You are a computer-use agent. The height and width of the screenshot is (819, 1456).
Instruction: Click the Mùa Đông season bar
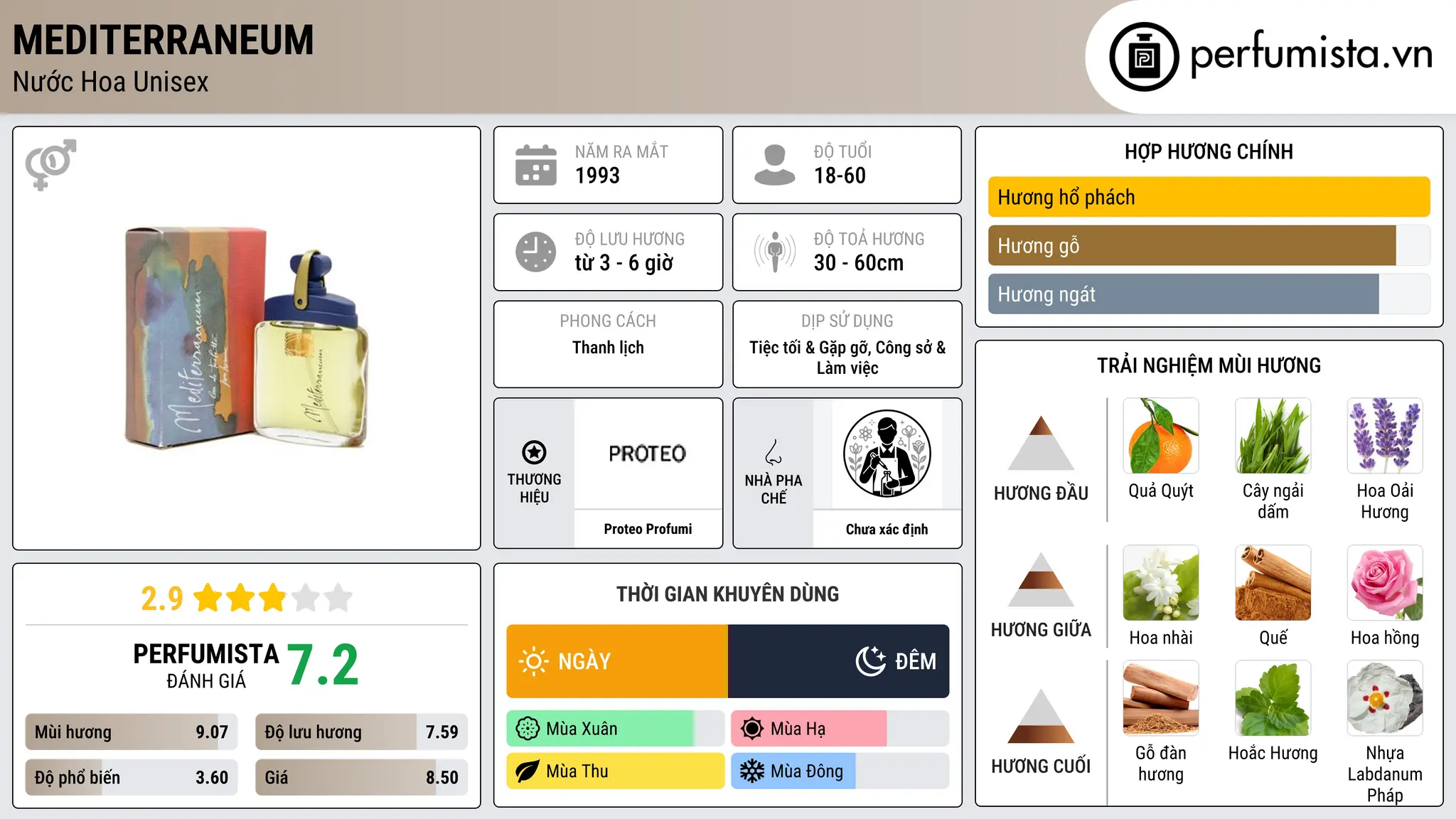tap(840, 771)
